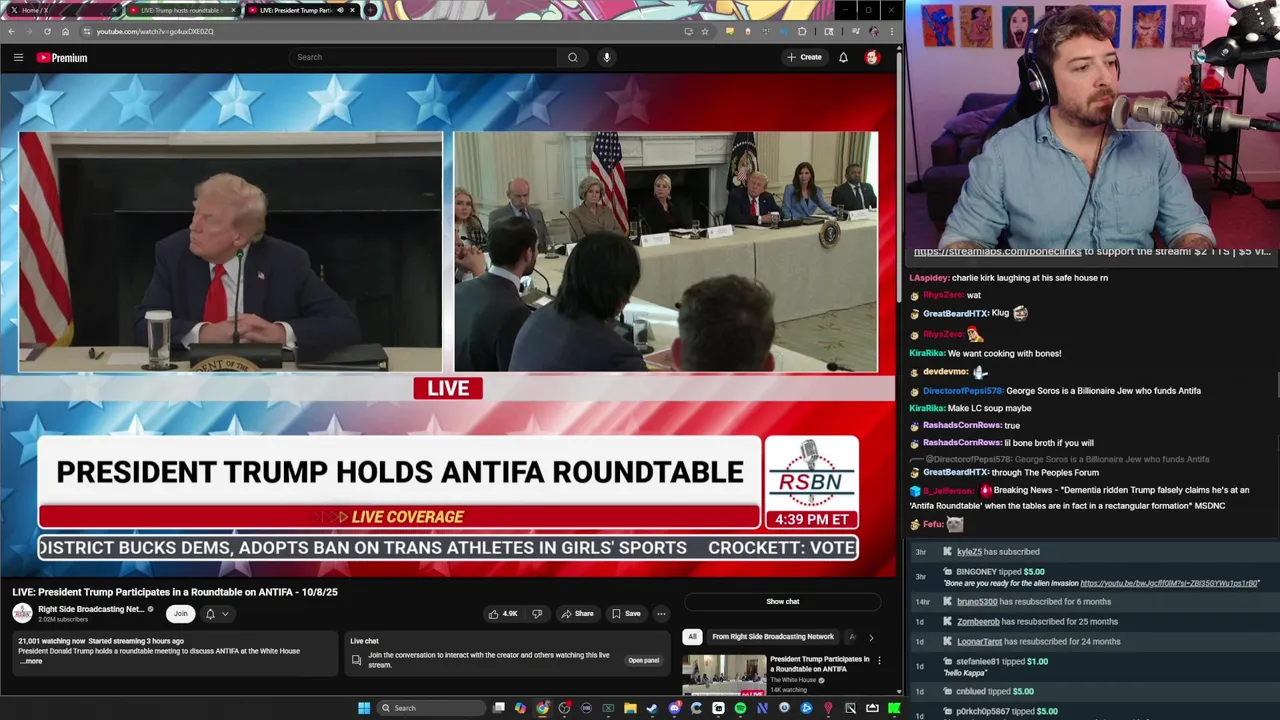
Task: Reload the page with the refresh icon
Action: (x=47, y=31)
